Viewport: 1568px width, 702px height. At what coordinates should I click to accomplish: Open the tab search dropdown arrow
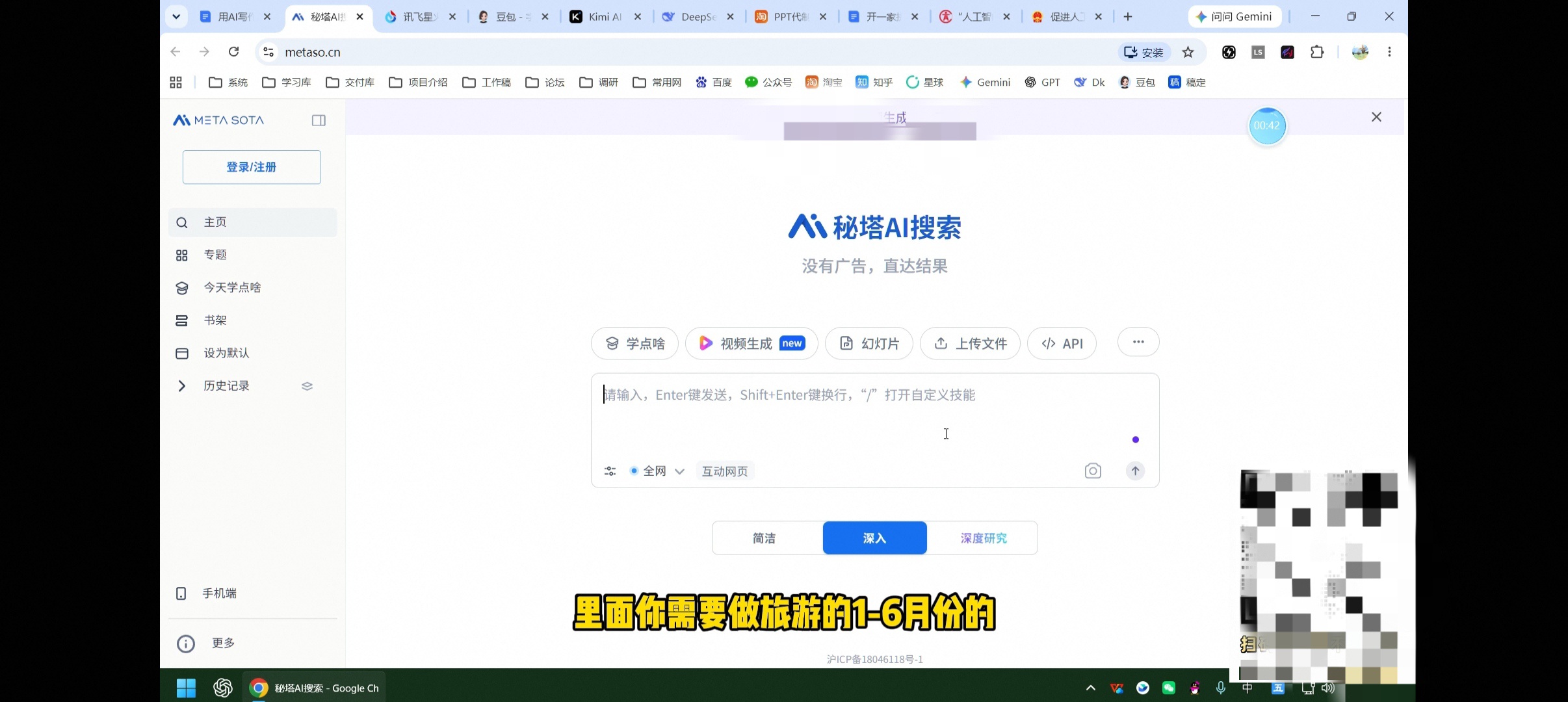click(176, 17)
